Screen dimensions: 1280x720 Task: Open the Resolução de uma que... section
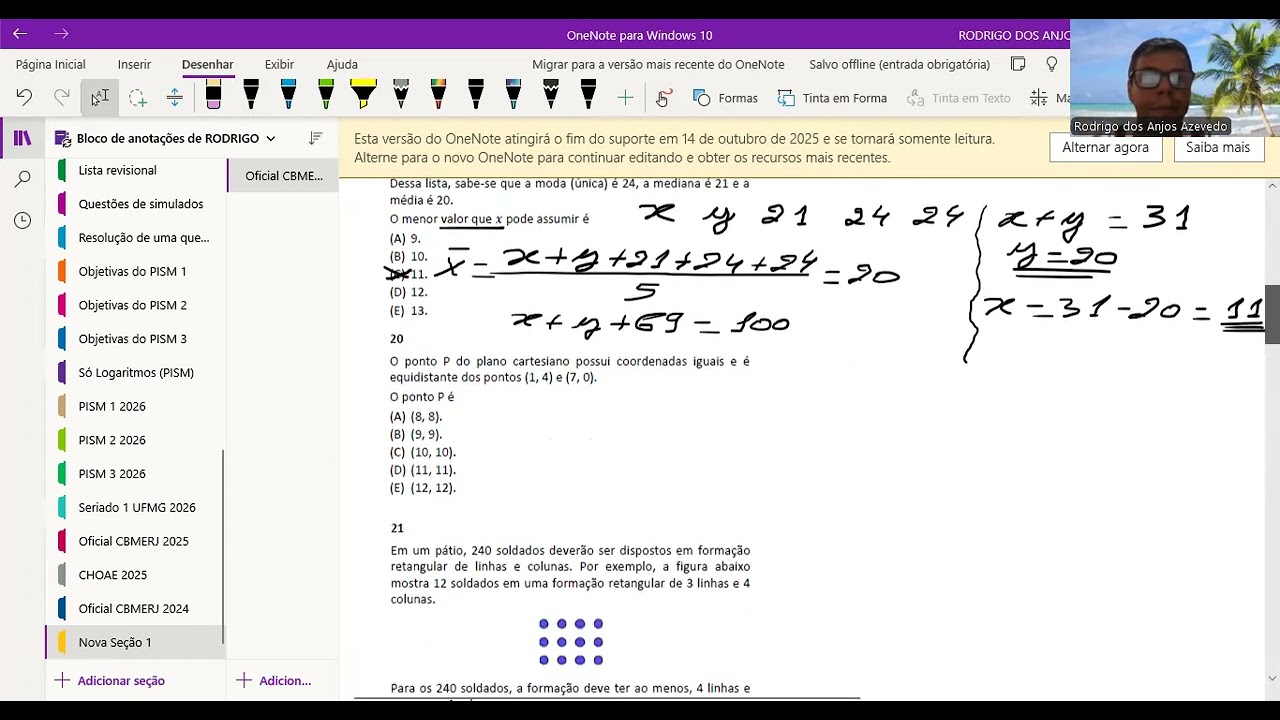click(x=134, y=238)
